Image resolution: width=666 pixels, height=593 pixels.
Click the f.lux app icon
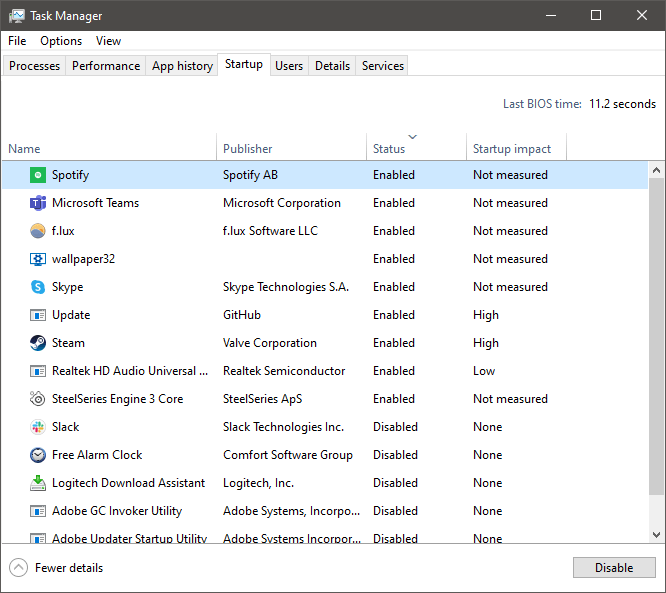click(x=37, y=231)
